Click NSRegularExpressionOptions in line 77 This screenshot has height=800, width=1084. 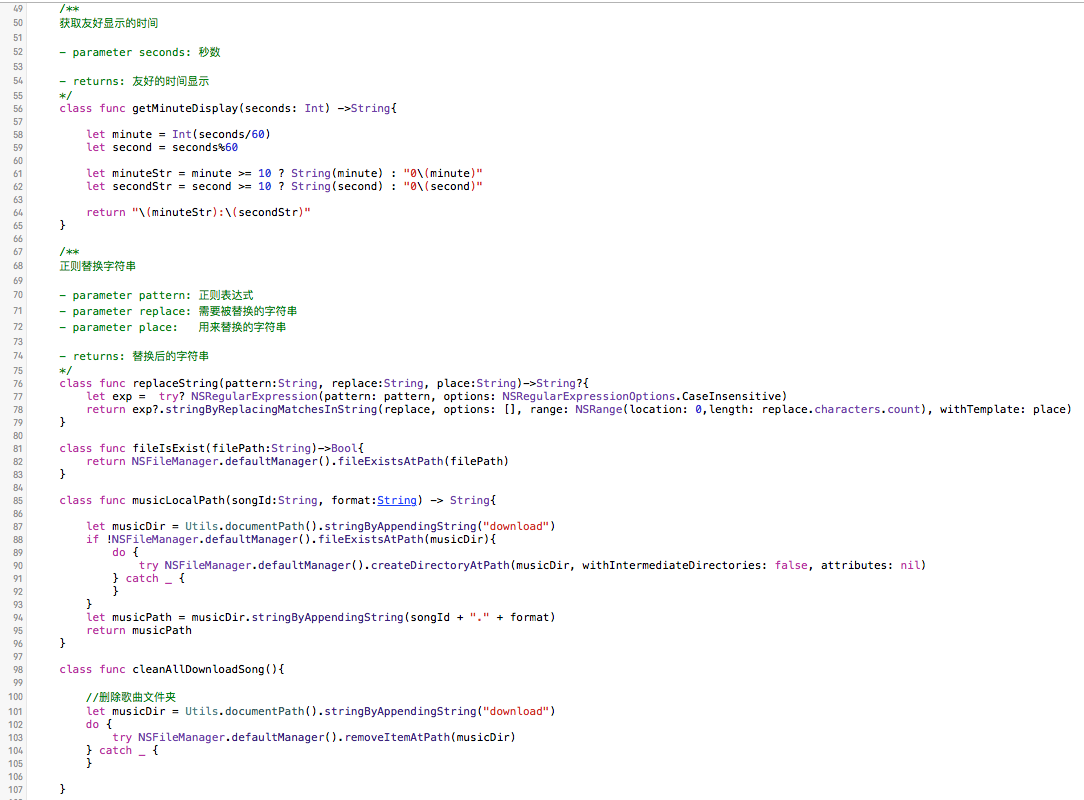coord(588,396)
